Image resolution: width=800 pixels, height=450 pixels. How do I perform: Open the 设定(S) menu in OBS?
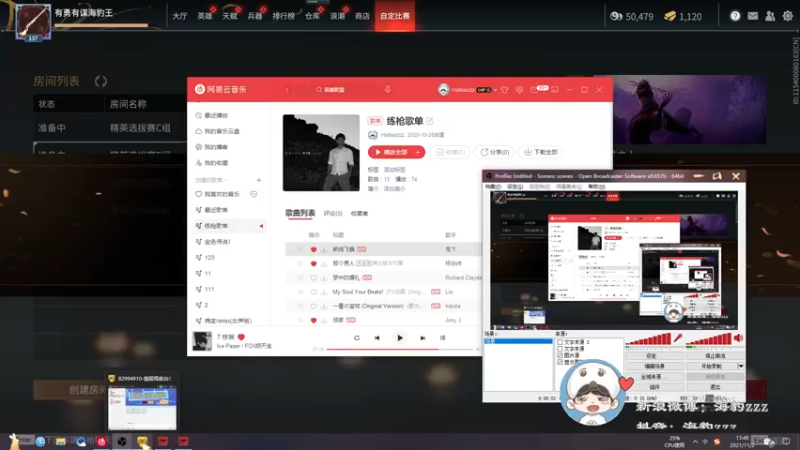tap(515, 187)
